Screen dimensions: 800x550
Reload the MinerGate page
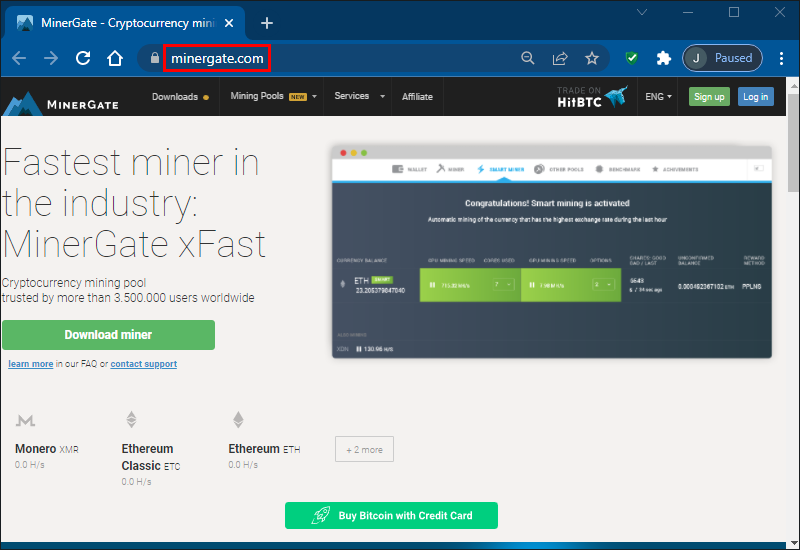click(x=83, y=58)
